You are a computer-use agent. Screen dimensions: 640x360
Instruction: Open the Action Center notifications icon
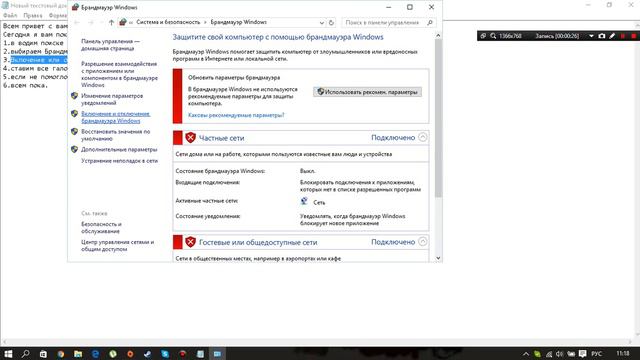click(583, 353)
